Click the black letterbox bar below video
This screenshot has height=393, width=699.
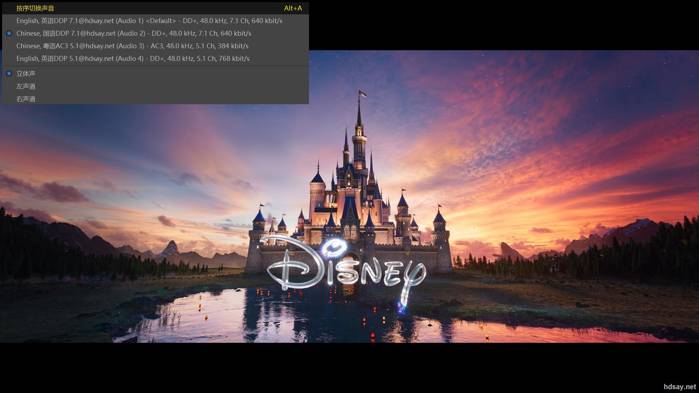pos(350,368)
